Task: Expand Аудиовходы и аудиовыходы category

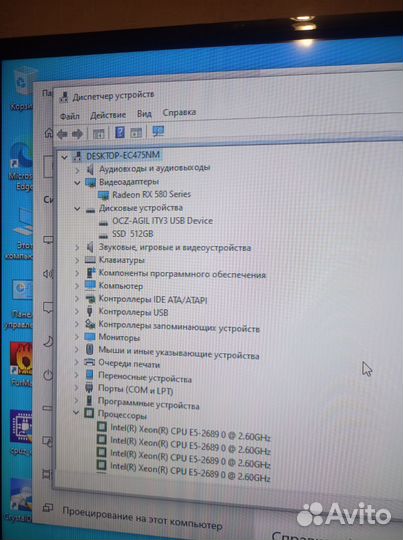Action: coord(77,170)
